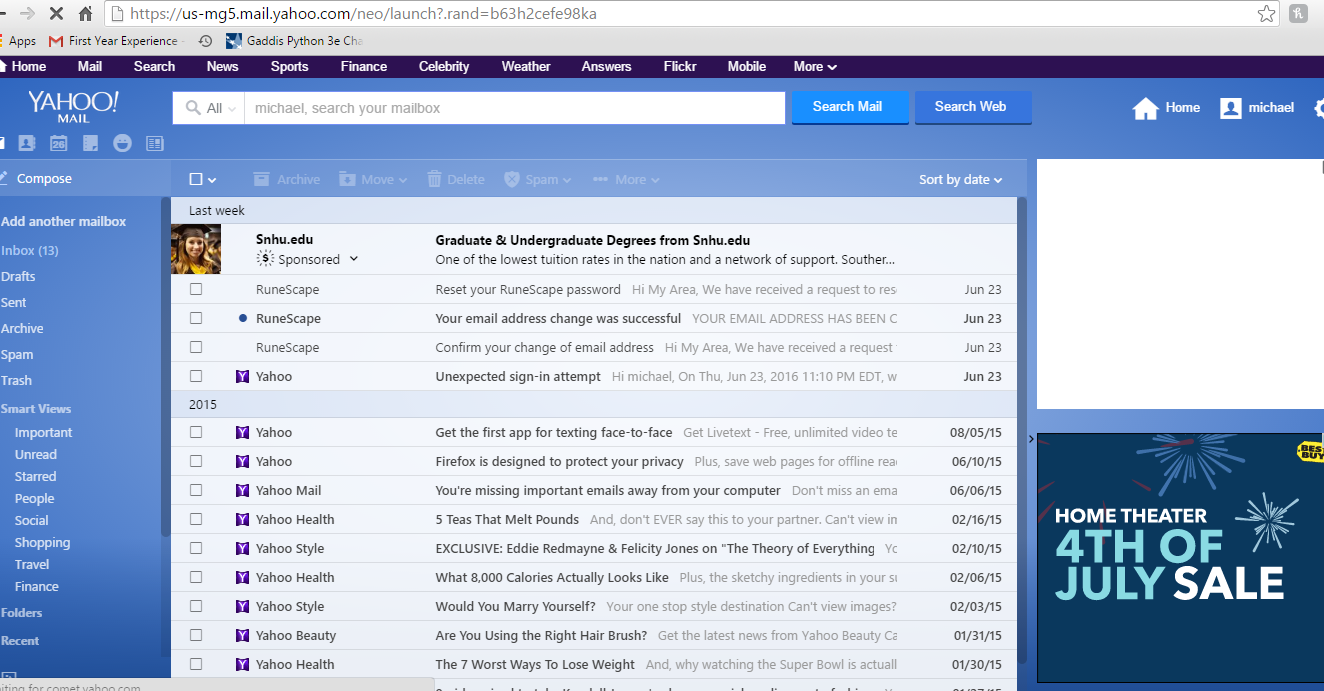Image resolution: width=1324 pixels, height=691 pixels.
Task: Check the Reset your RuneScape password email
Action: (x=196, y=289)
